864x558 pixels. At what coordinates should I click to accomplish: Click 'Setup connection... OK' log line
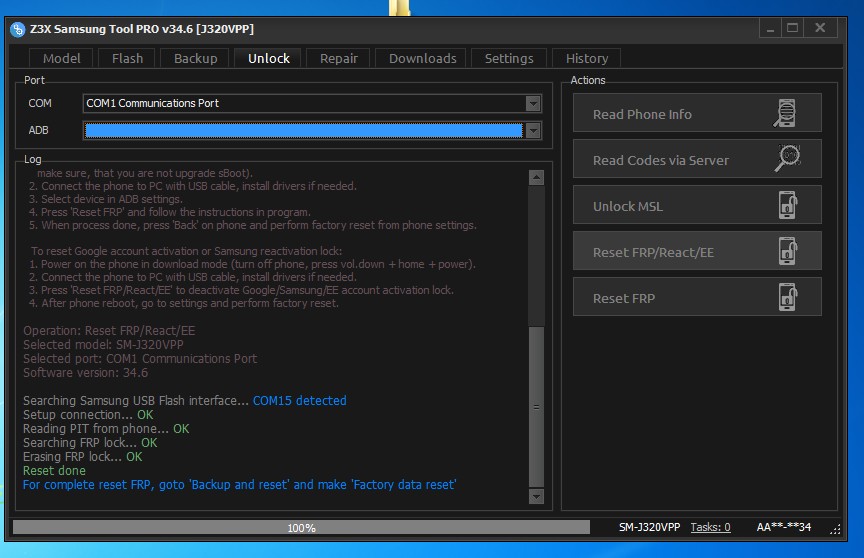pos(88,415)
